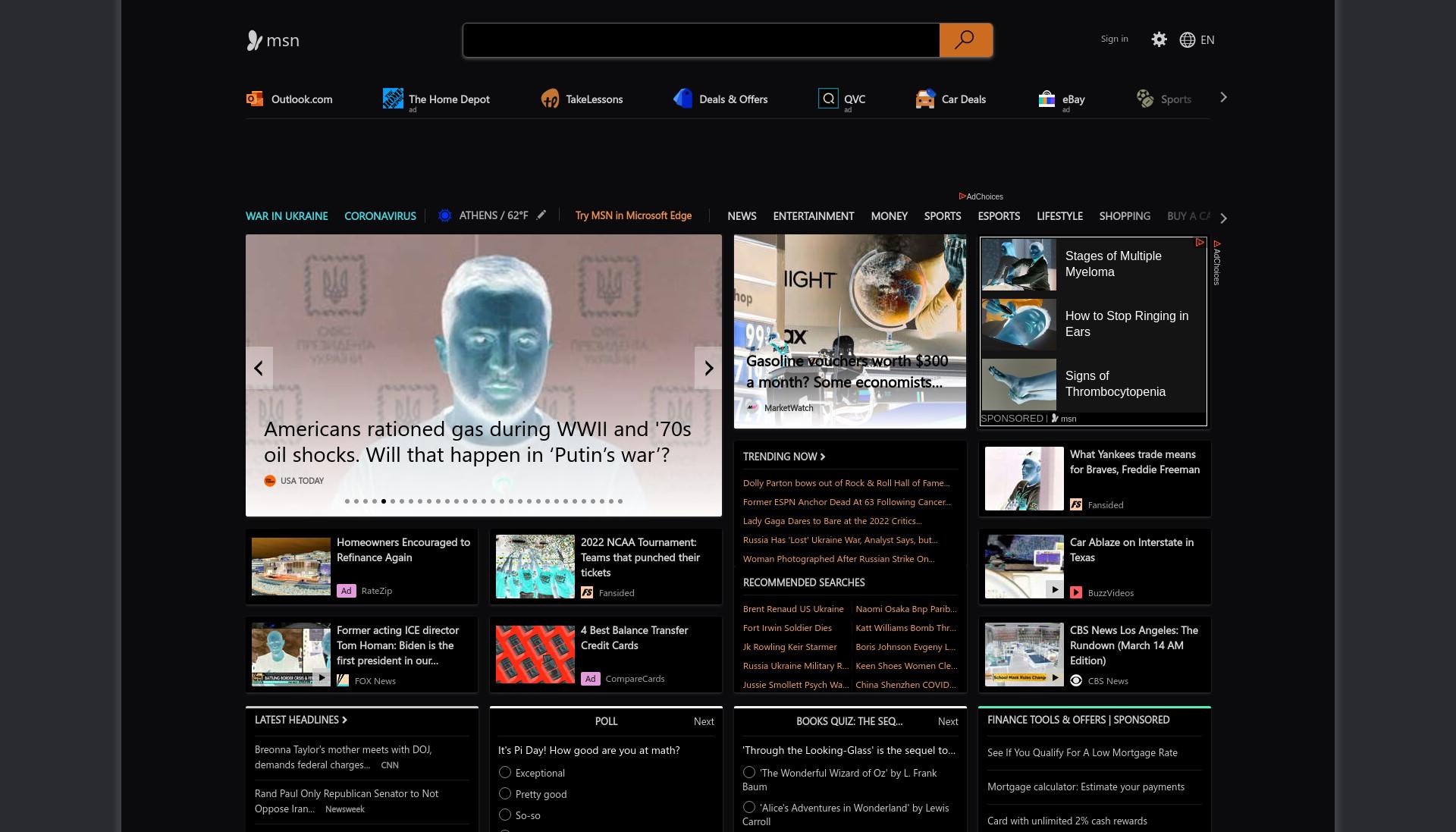The width and height of the screenshot is (1456, 832).
Task: Click the AdChoices icon above navigation bar
Action: 962,196
